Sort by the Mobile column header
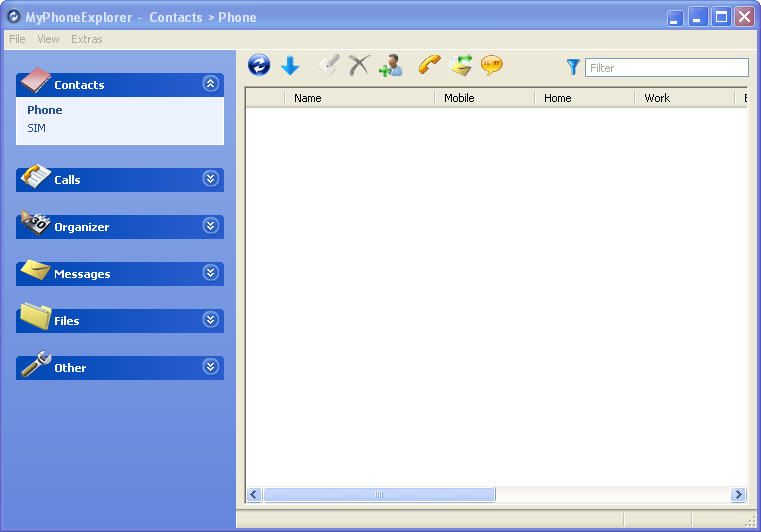The image size is (761, 532). pyautogui.click(x=484, y=98)
